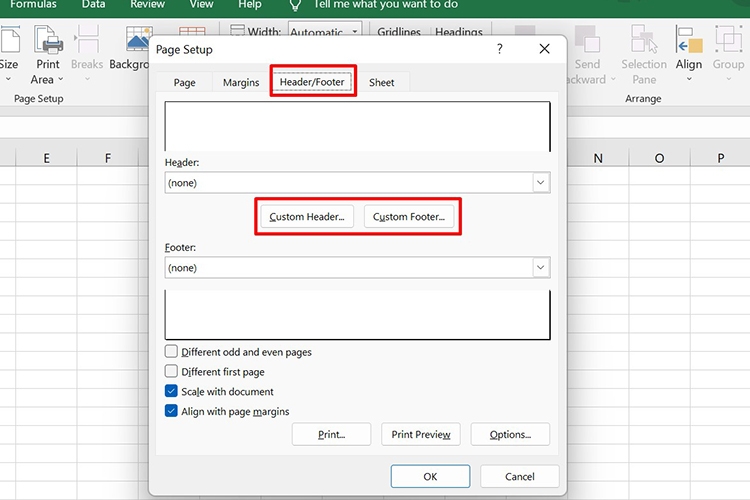
Task: Switch to the Margins tab
Action: [241, 82]
